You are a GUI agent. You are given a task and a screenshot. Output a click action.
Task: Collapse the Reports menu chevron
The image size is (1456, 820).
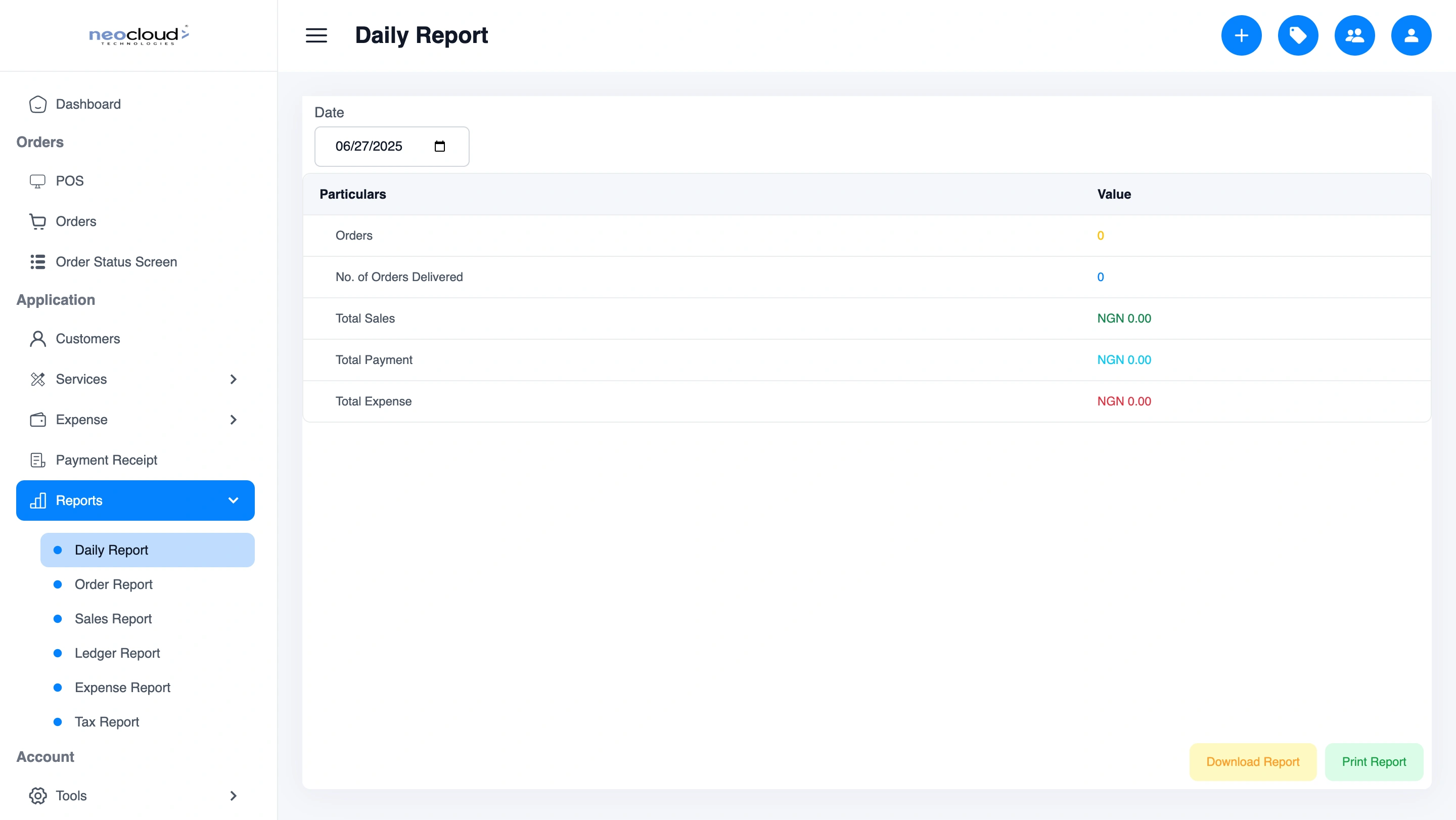[233, 500]
